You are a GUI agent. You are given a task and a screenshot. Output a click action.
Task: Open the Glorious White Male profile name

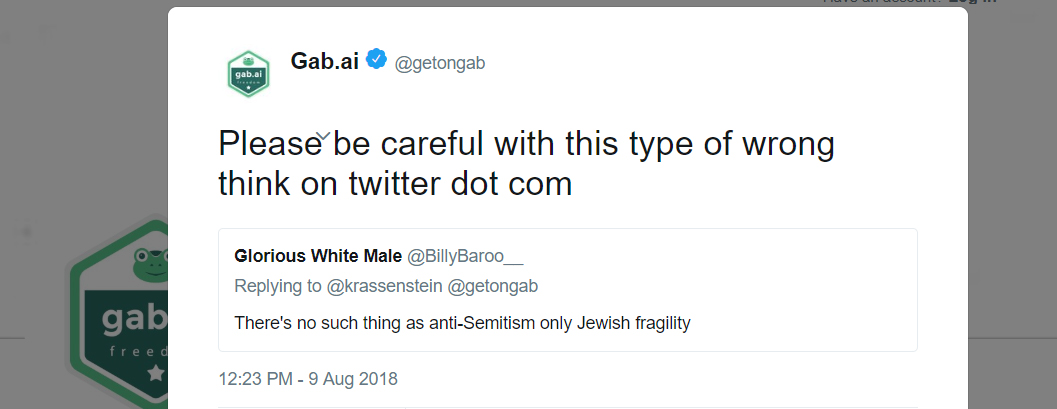318,256
